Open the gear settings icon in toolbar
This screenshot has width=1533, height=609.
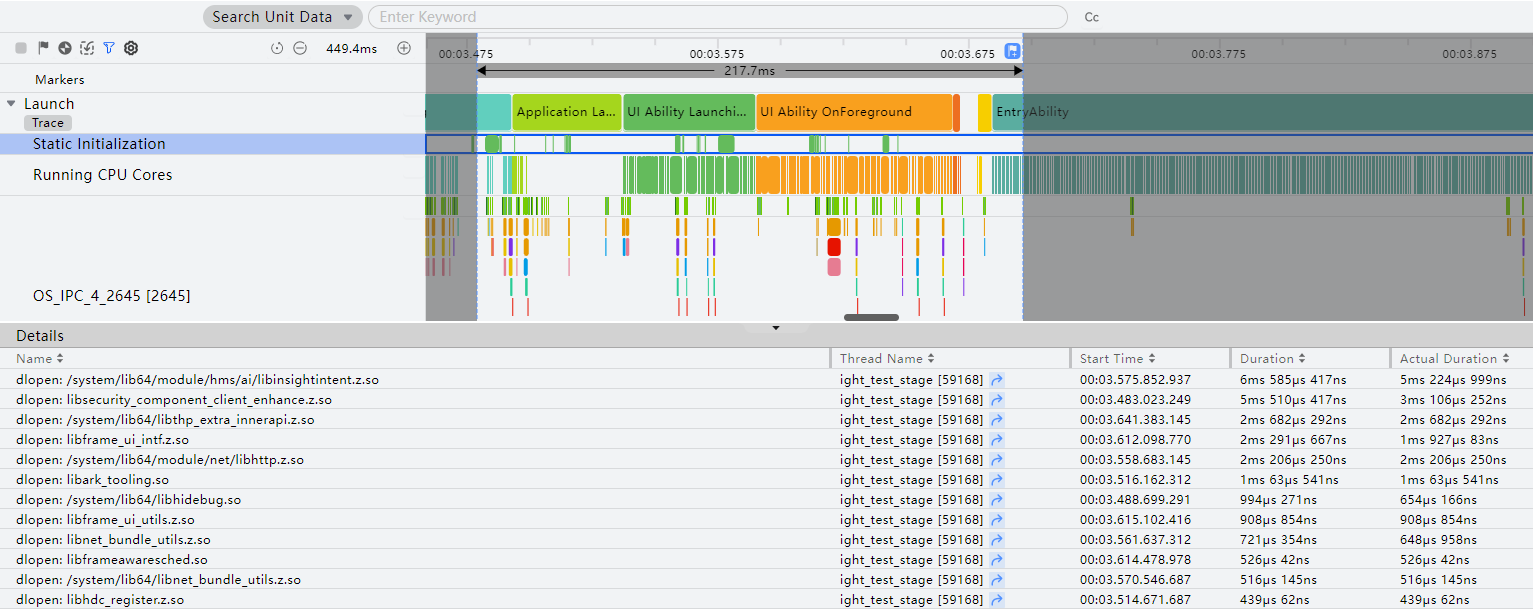[x=131, y=48]
